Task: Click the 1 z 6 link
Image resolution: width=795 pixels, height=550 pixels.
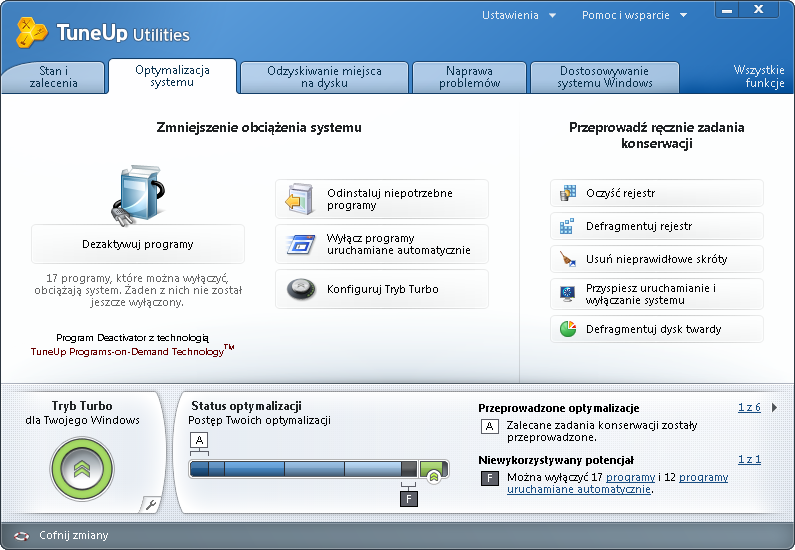Action: pyautogui.click(x=749, y=408)
